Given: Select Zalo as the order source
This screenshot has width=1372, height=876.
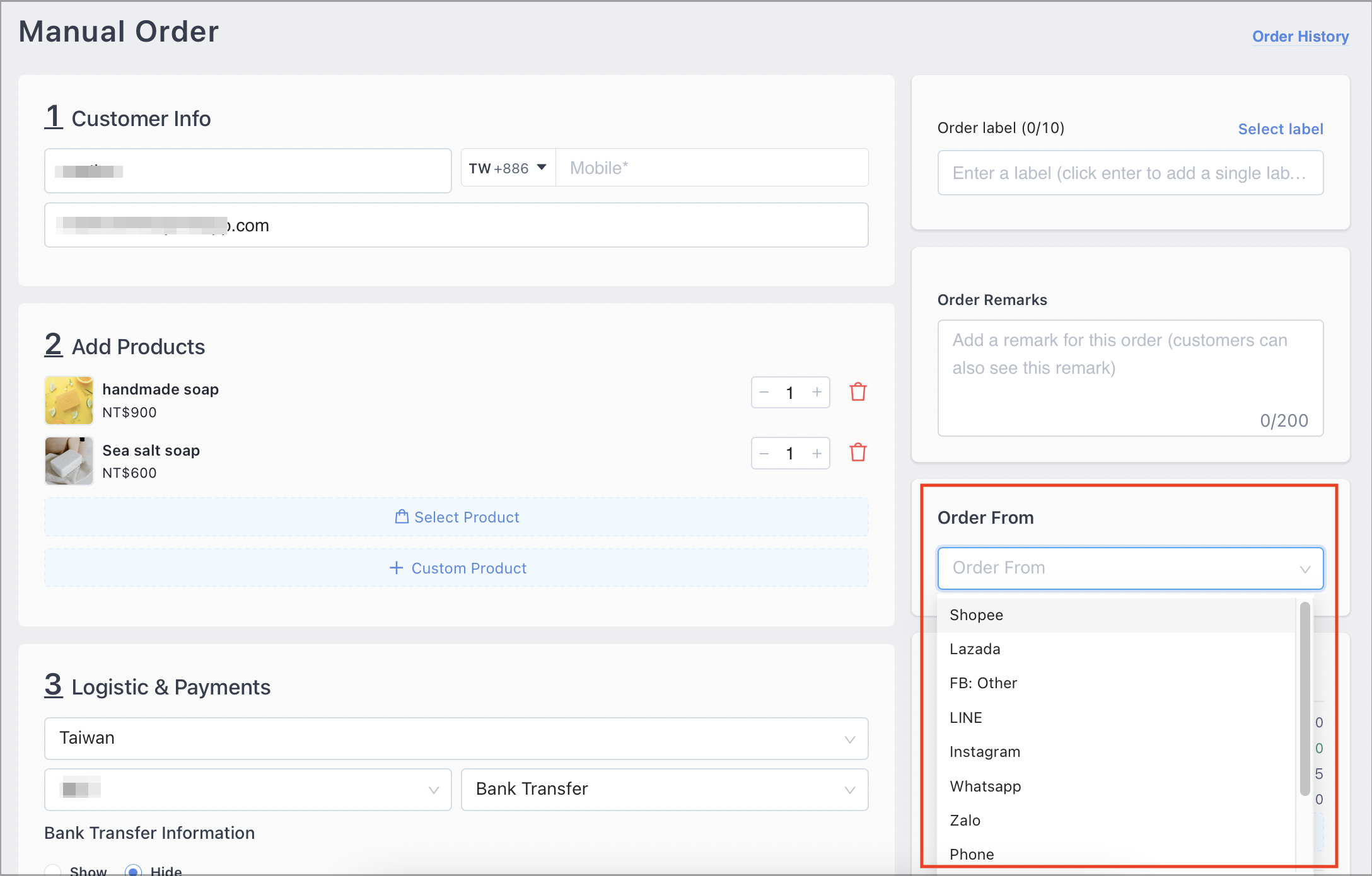Looking at the screenshot, I should click(x=965, y=820).
